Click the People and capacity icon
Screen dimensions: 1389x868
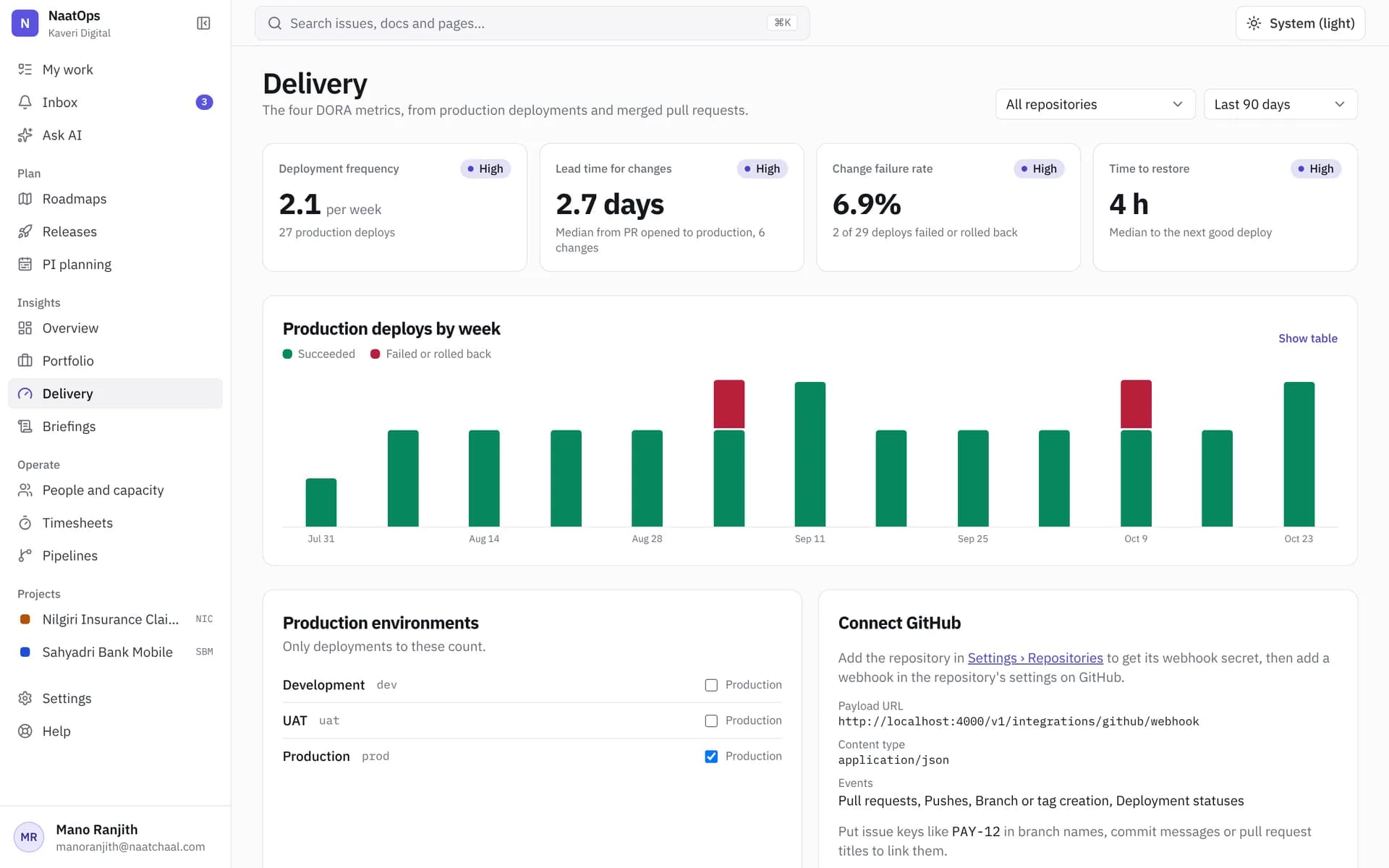[25, 490]
